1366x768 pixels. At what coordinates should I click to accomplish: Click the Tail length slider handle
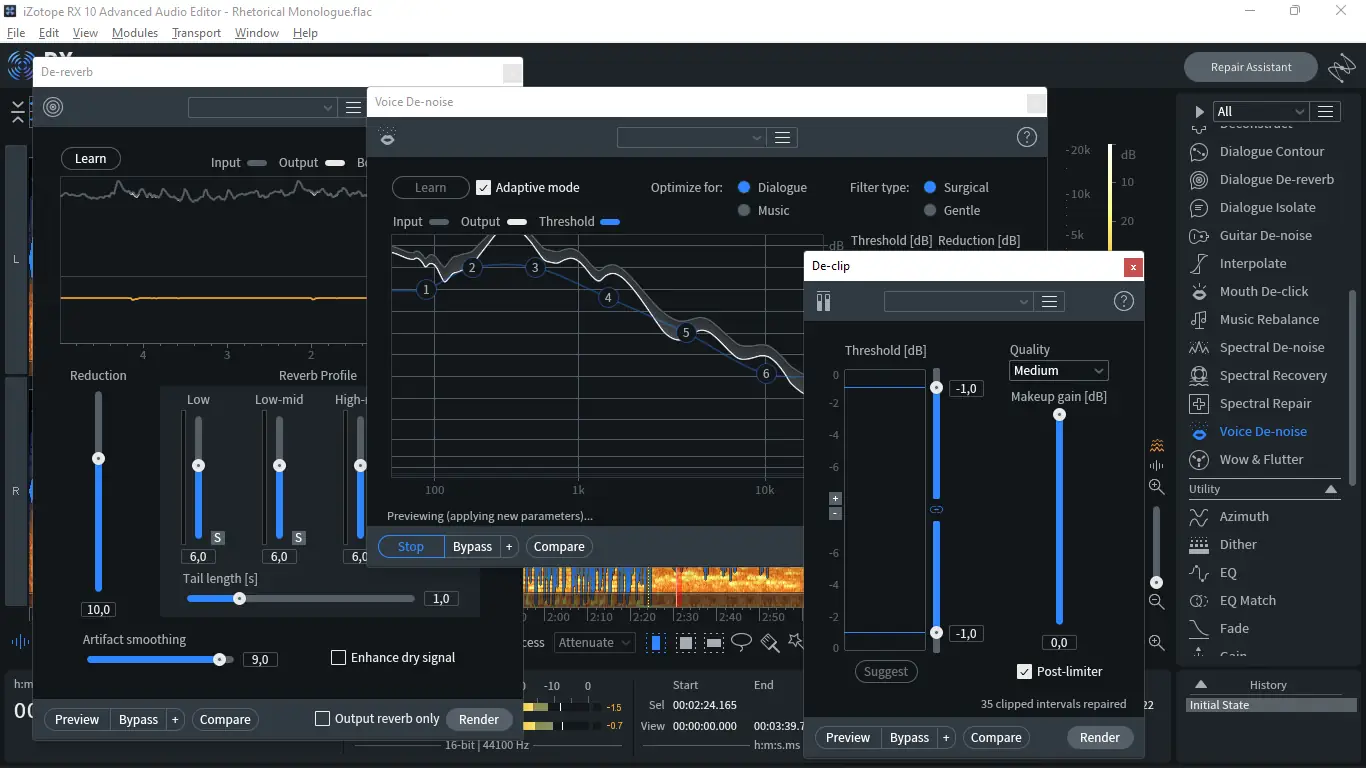(239, 598)
